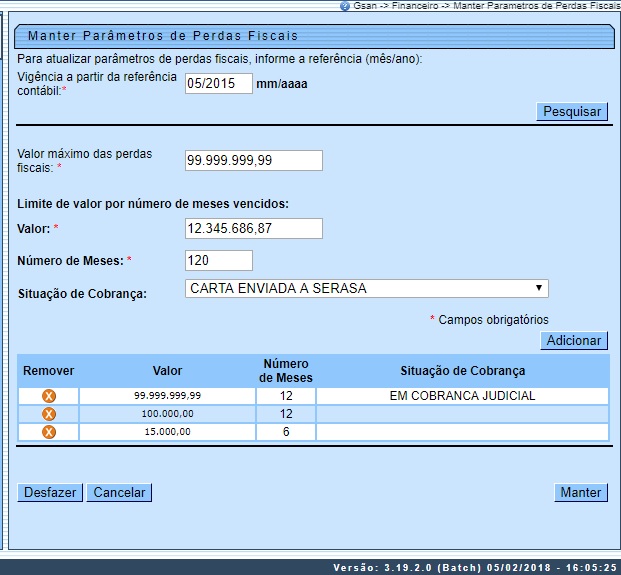
Task: Focus the Vigência referência contábil field
Action: pyautogui.click(x=219, y=84)
